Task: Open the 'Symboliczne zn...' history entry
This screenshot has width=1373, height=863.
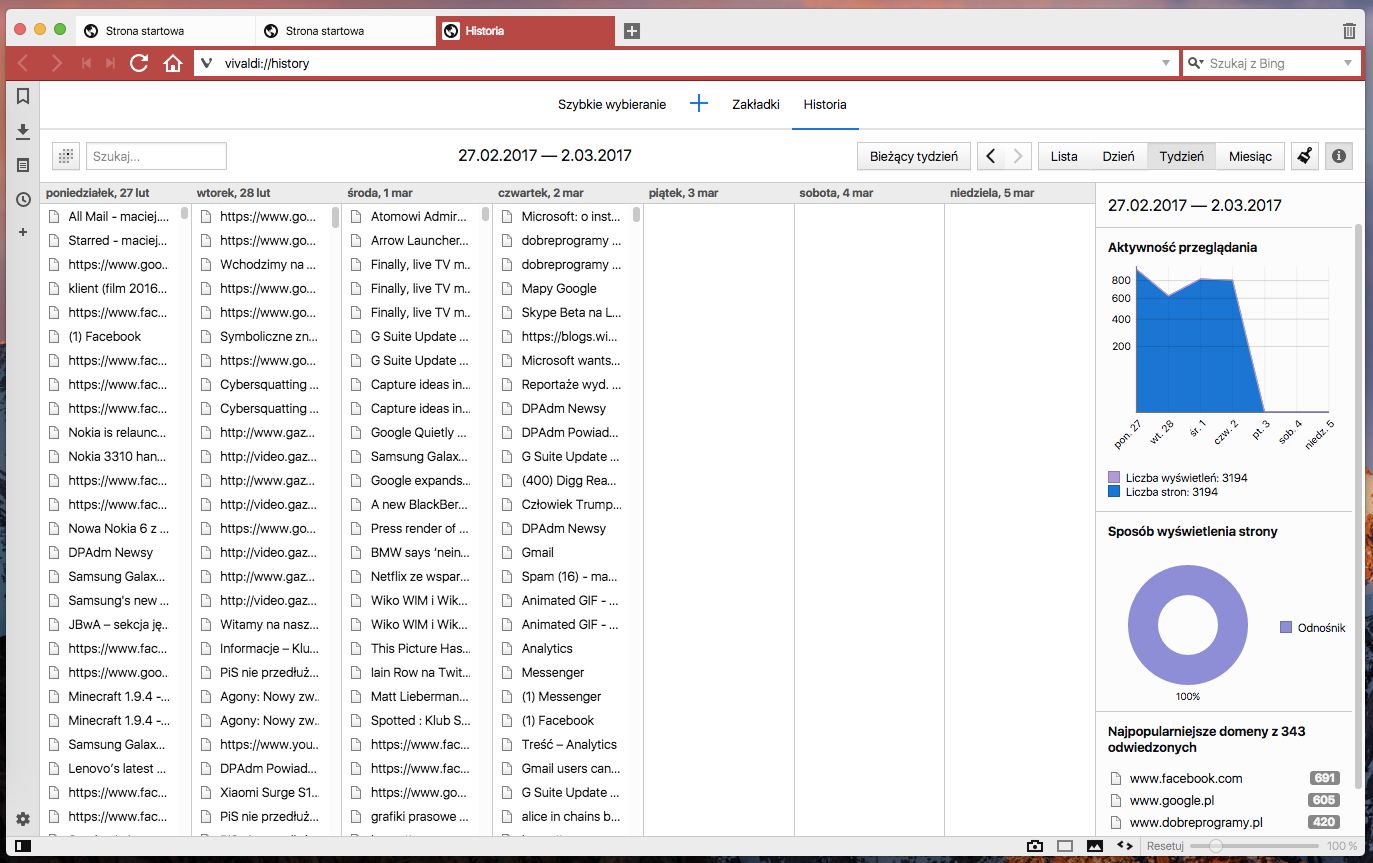Action: (261, 336)
